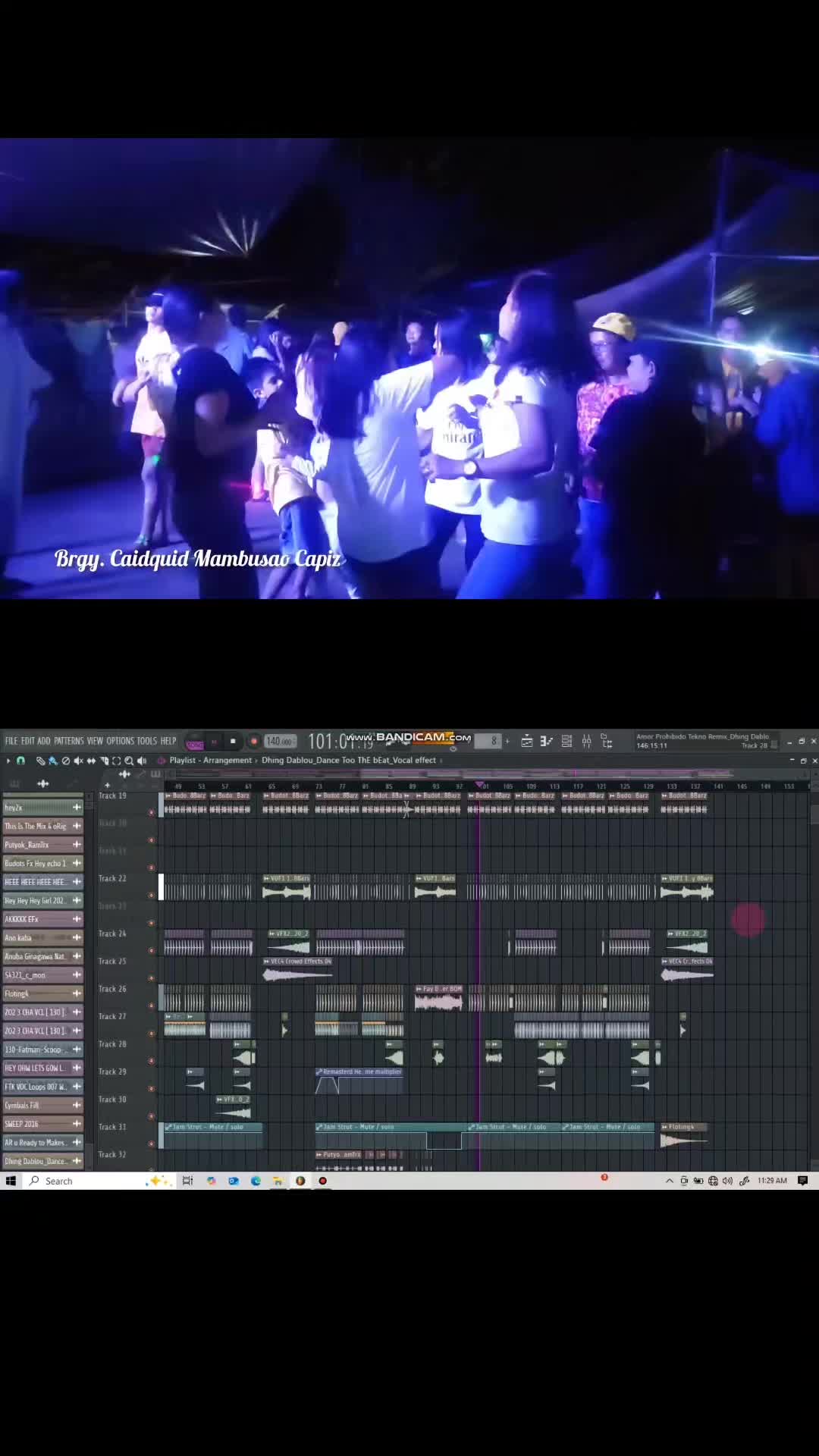Open Remasterd He. me multiplier clip menu
This screenshot has height=1456, width=819.
point(319,1072)
